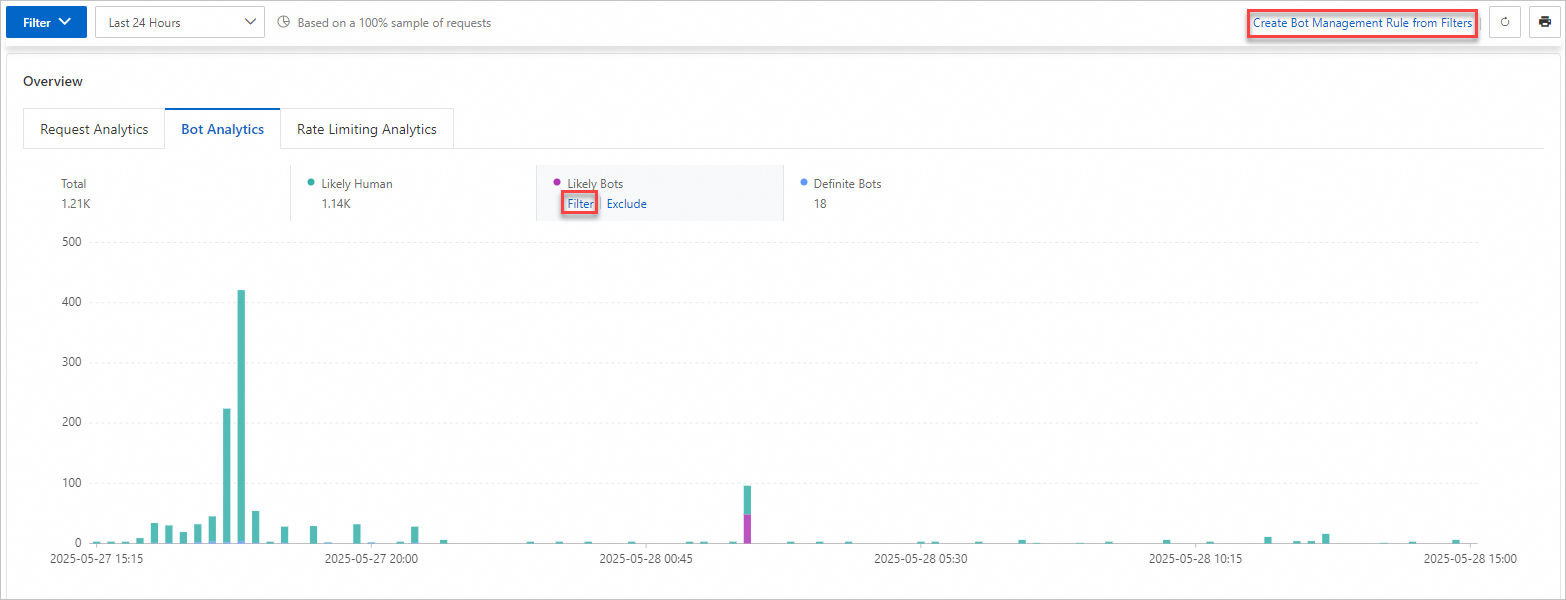Click the clock icon beside sample text
1566x600 pixels.
tap(283, 22)
